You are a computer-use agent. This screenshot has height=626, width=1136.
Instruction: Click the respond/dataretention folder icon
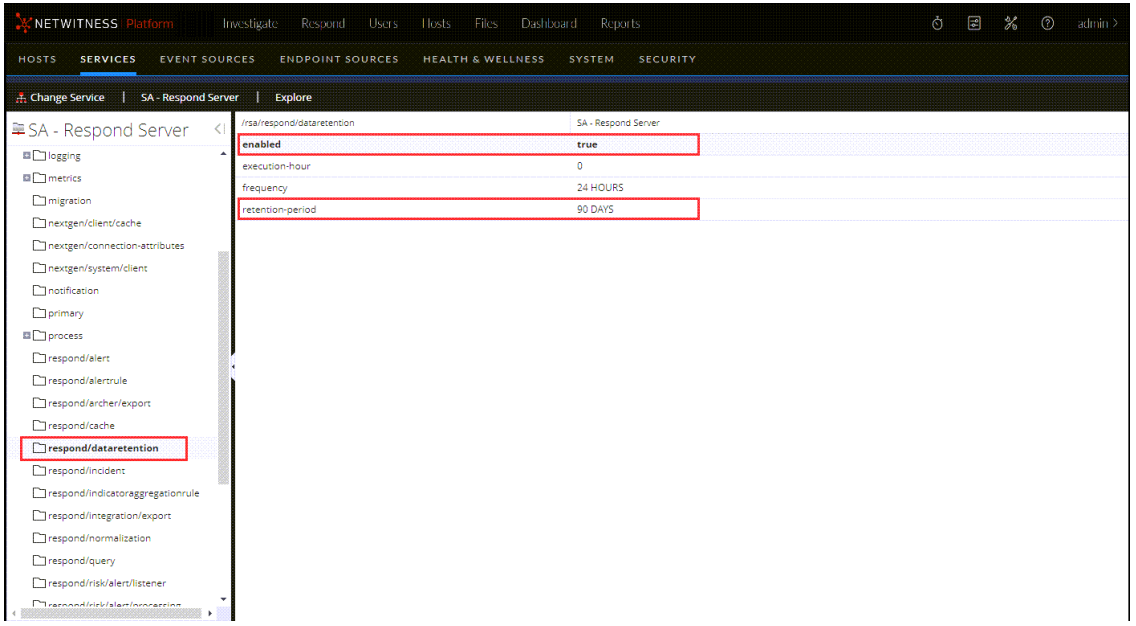point(40,448)
